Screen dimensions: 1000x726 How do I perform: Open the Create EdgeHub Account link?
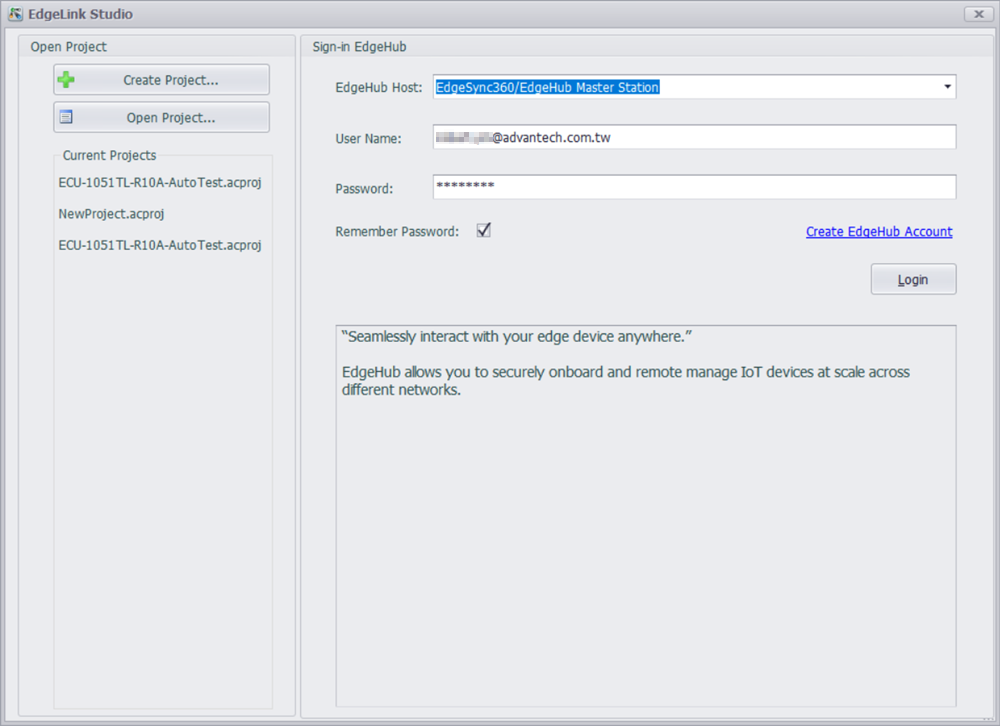pos(879,232)
